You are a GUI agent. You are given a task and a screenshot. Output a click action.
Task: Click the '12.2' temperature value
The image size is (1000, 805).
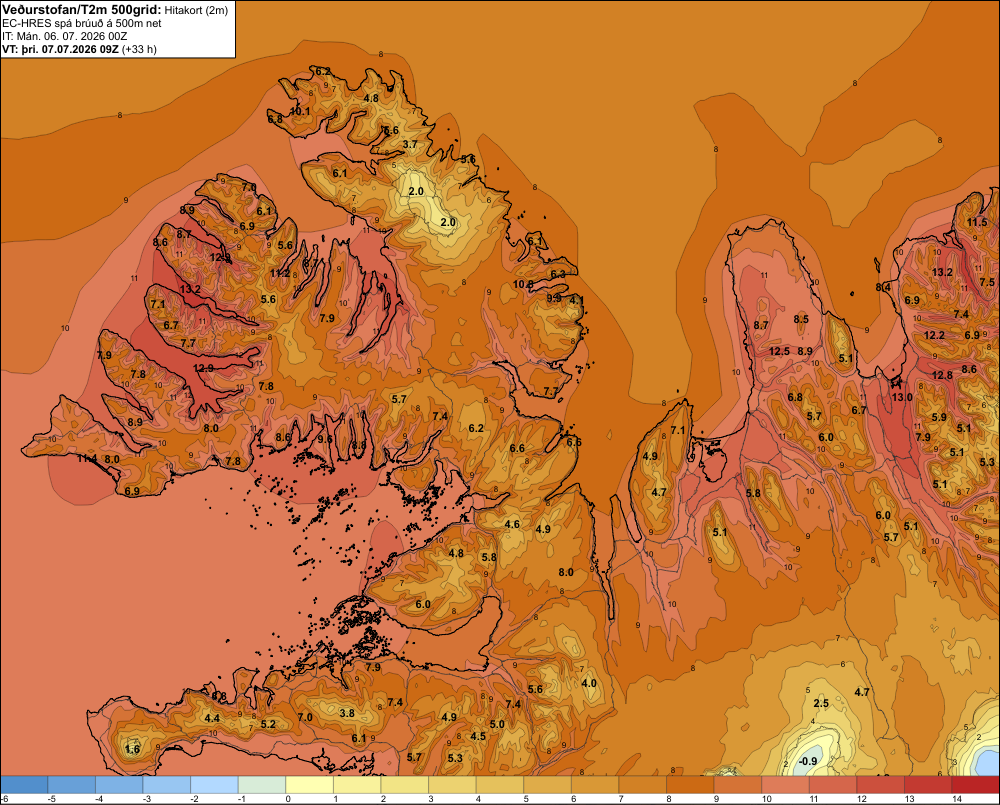coord(934,336)
